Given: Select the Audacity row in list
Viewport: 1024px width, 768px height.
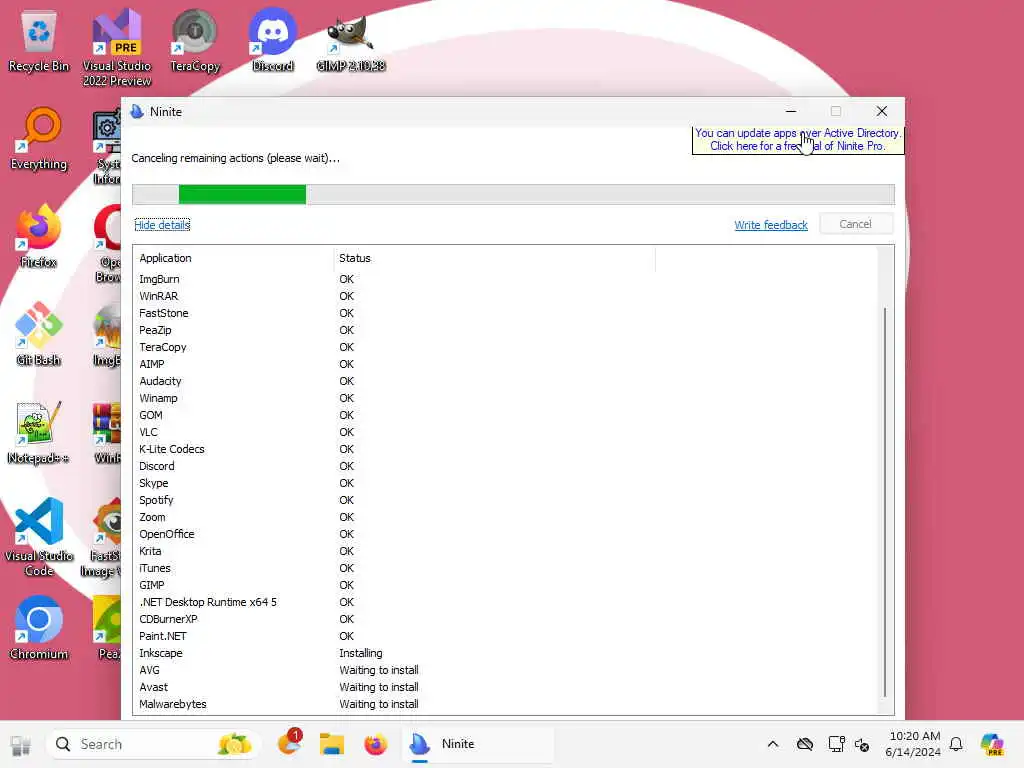Looking at the screenshot, I should pyautogui.click(x=505, y=381).
